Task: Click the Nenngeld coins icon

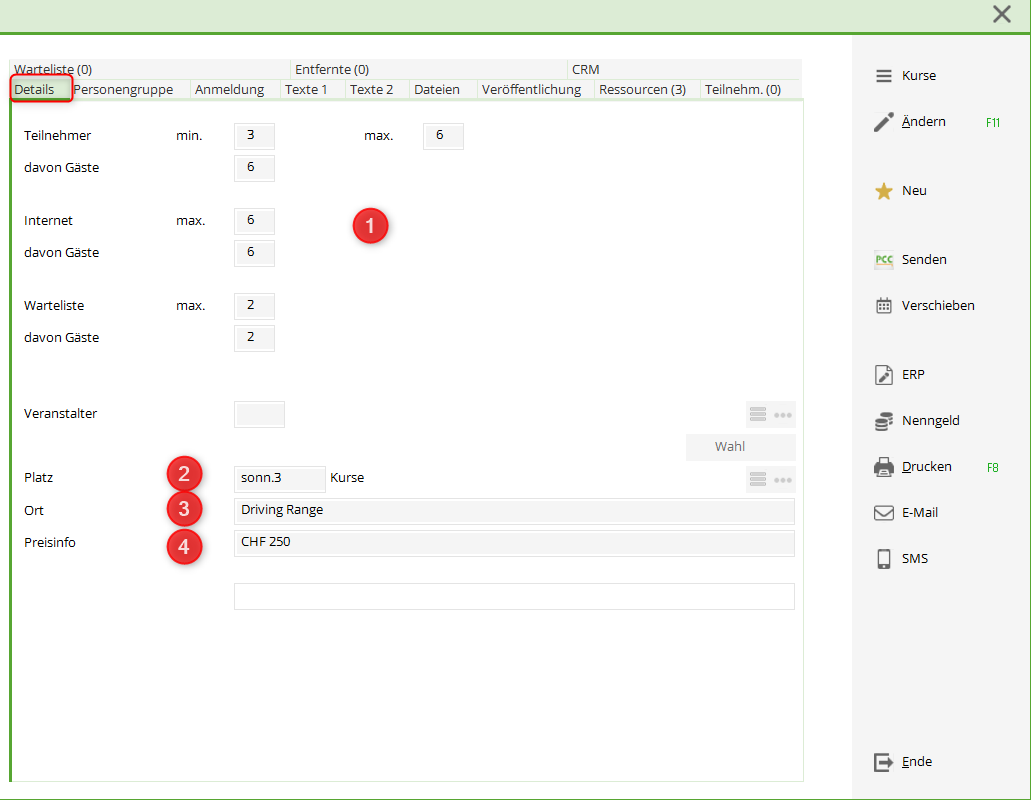Action: [883, 421]
